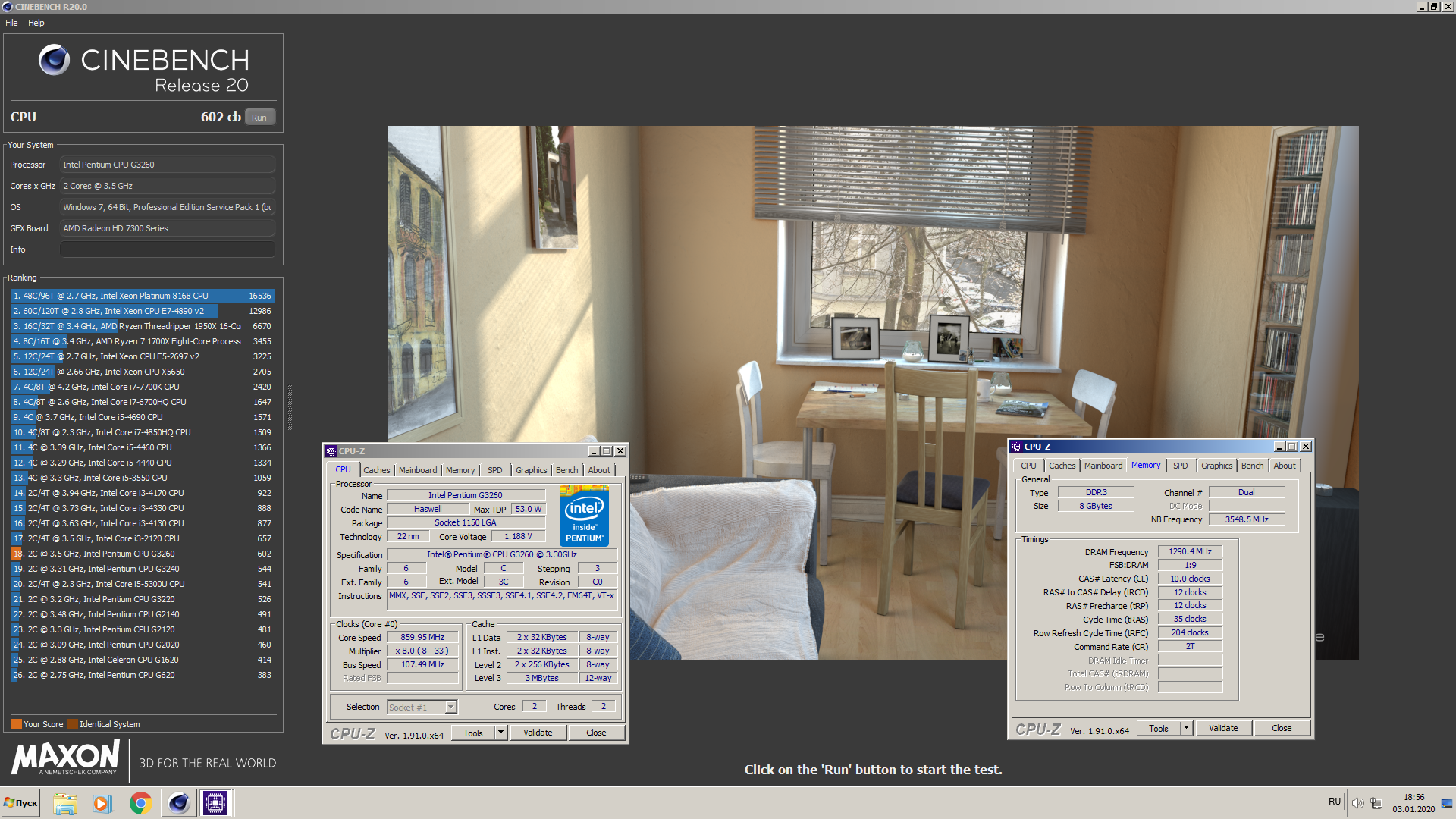Click the rendered room image preview

coord(873,392)
